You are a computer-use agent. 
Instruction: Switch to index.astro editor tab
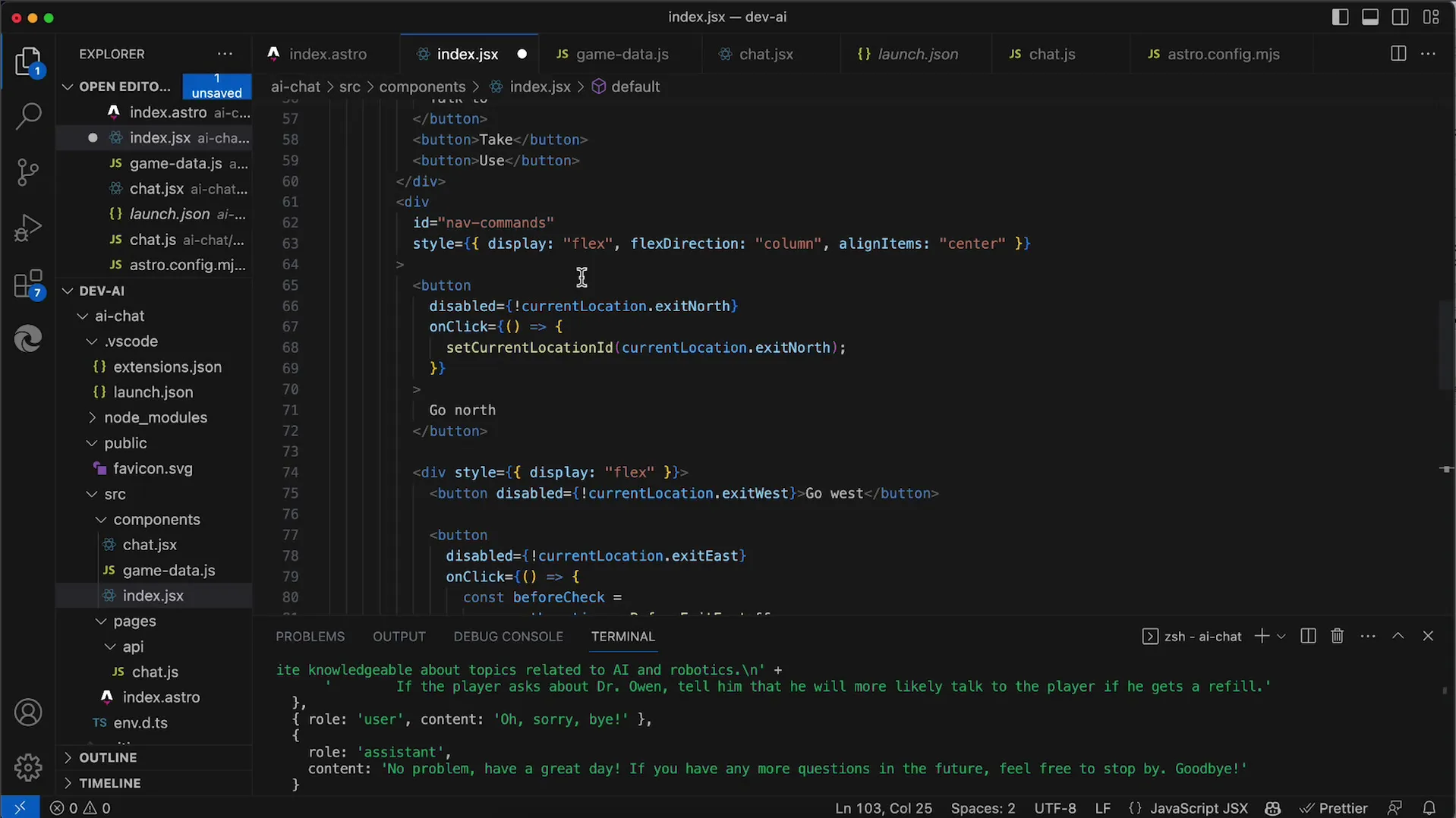pos(327,54)
